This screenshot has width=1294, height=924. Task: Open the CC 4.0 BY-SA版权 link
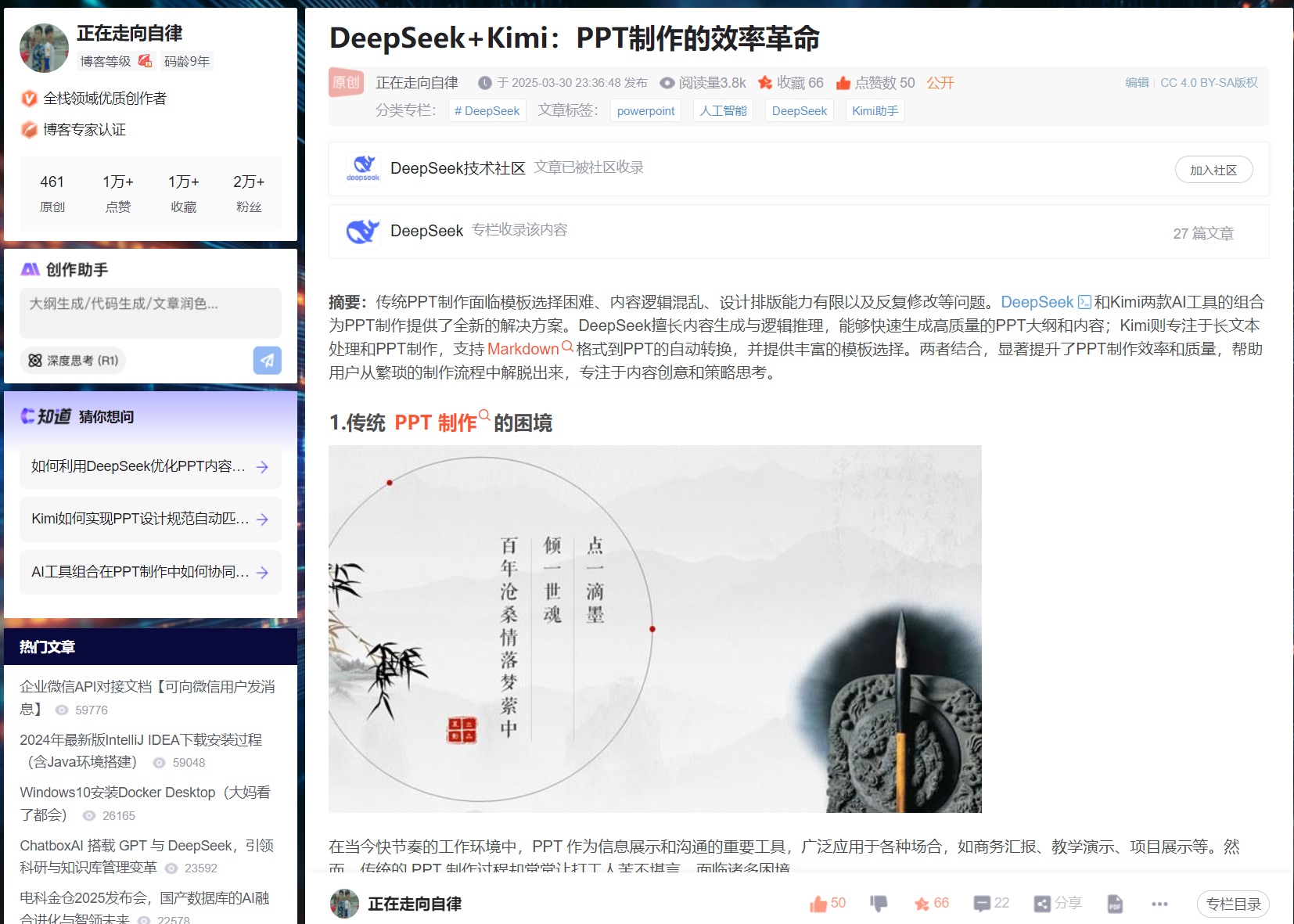click(1209, 82)
